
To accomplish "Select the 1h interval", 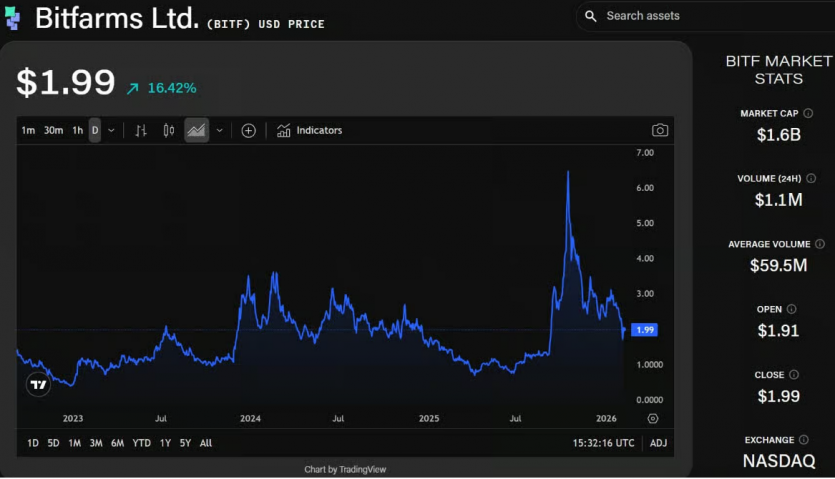I will (x=77, y=130).
